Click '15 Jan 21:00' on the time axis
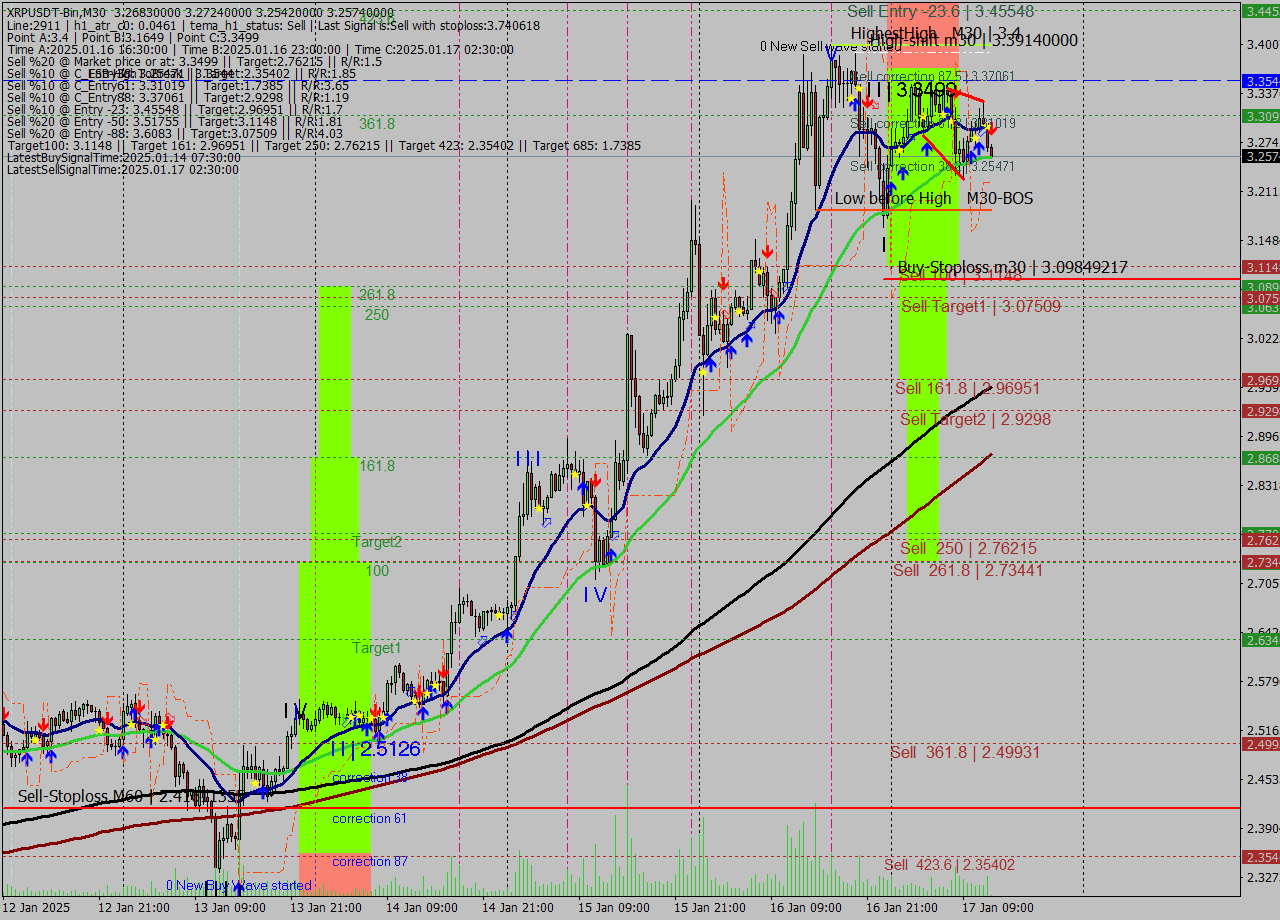This screenshot has height=920, width=1280. pyautogui.click(x=710, y=908)
